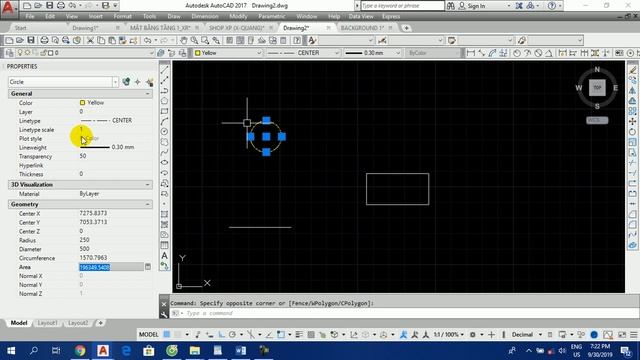Select the Polygon draw tool
This screenshot has width=640, height=360.
pos(164,100)
